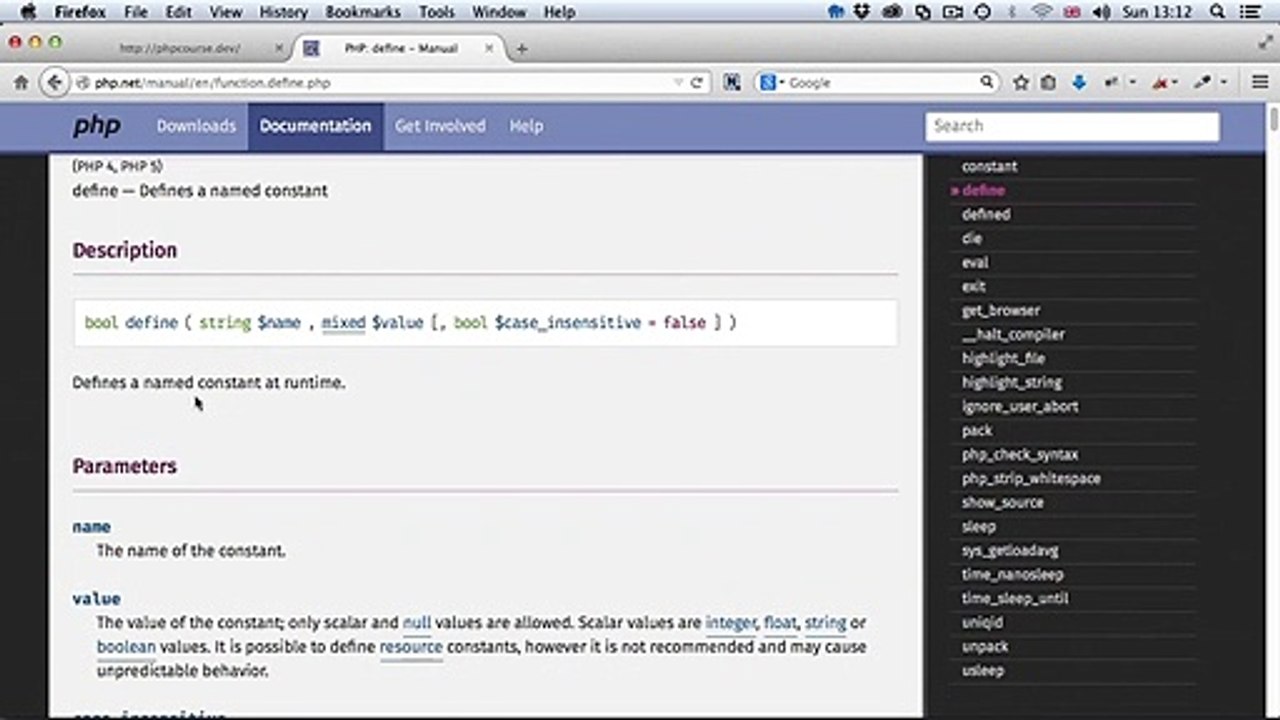Open the bookmarks list clipboard icon
This screenshot has height=720, width=1280.
[1048, 83]
